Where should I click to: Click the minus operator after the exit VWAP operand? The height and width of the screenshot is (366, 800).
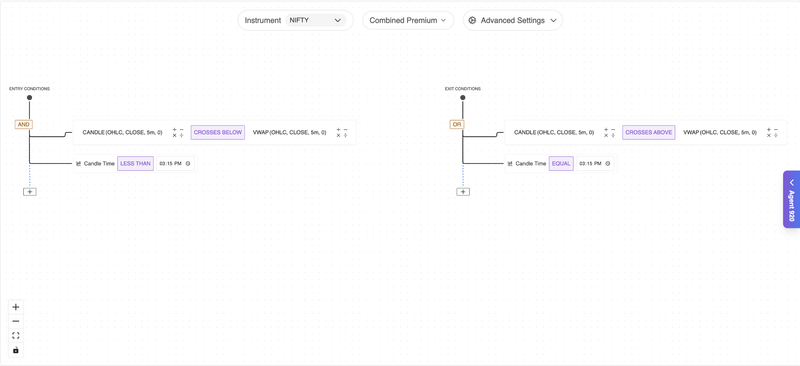point(776,130)
